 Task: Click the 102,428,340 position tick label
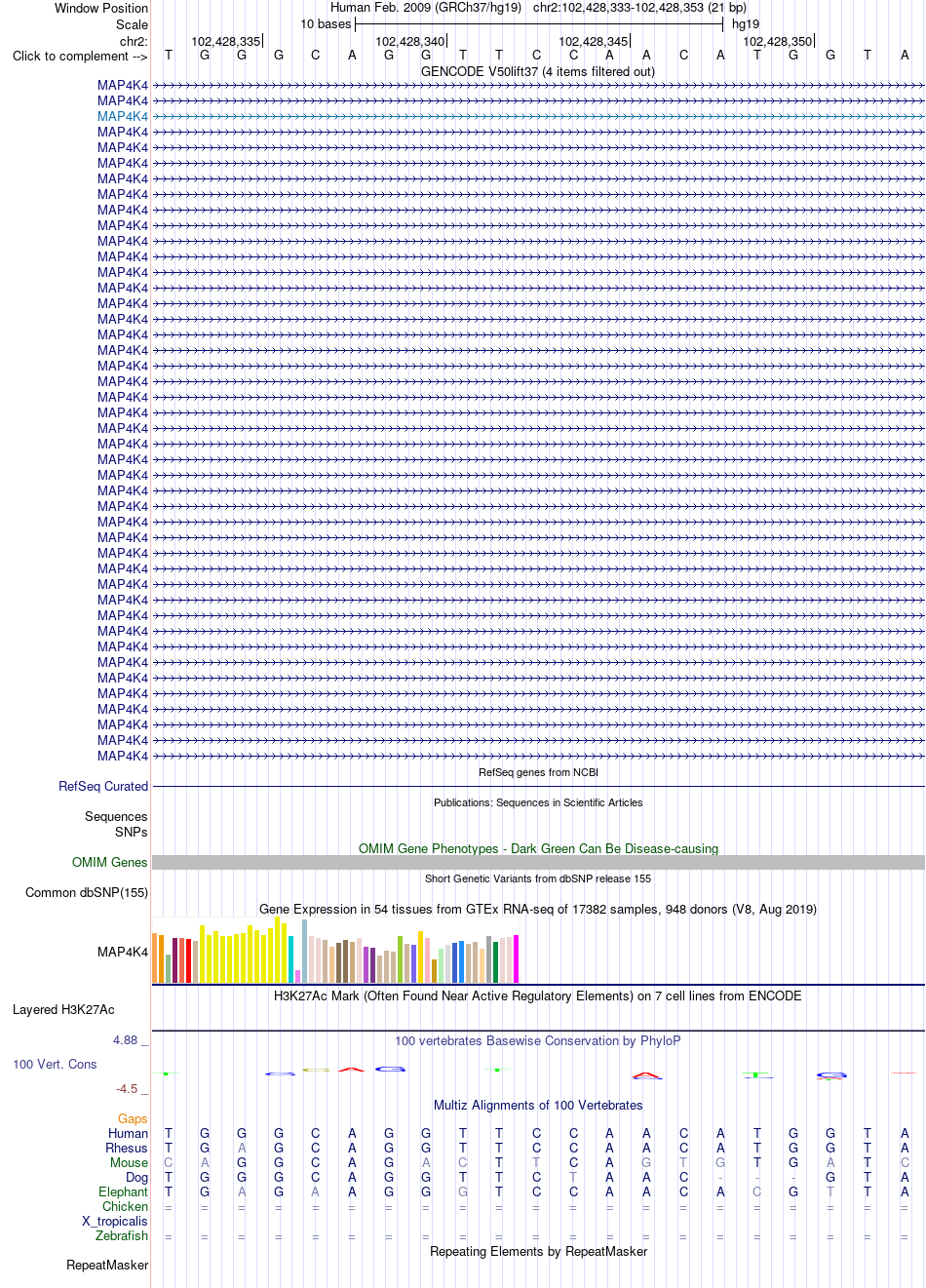coord(410,41)
